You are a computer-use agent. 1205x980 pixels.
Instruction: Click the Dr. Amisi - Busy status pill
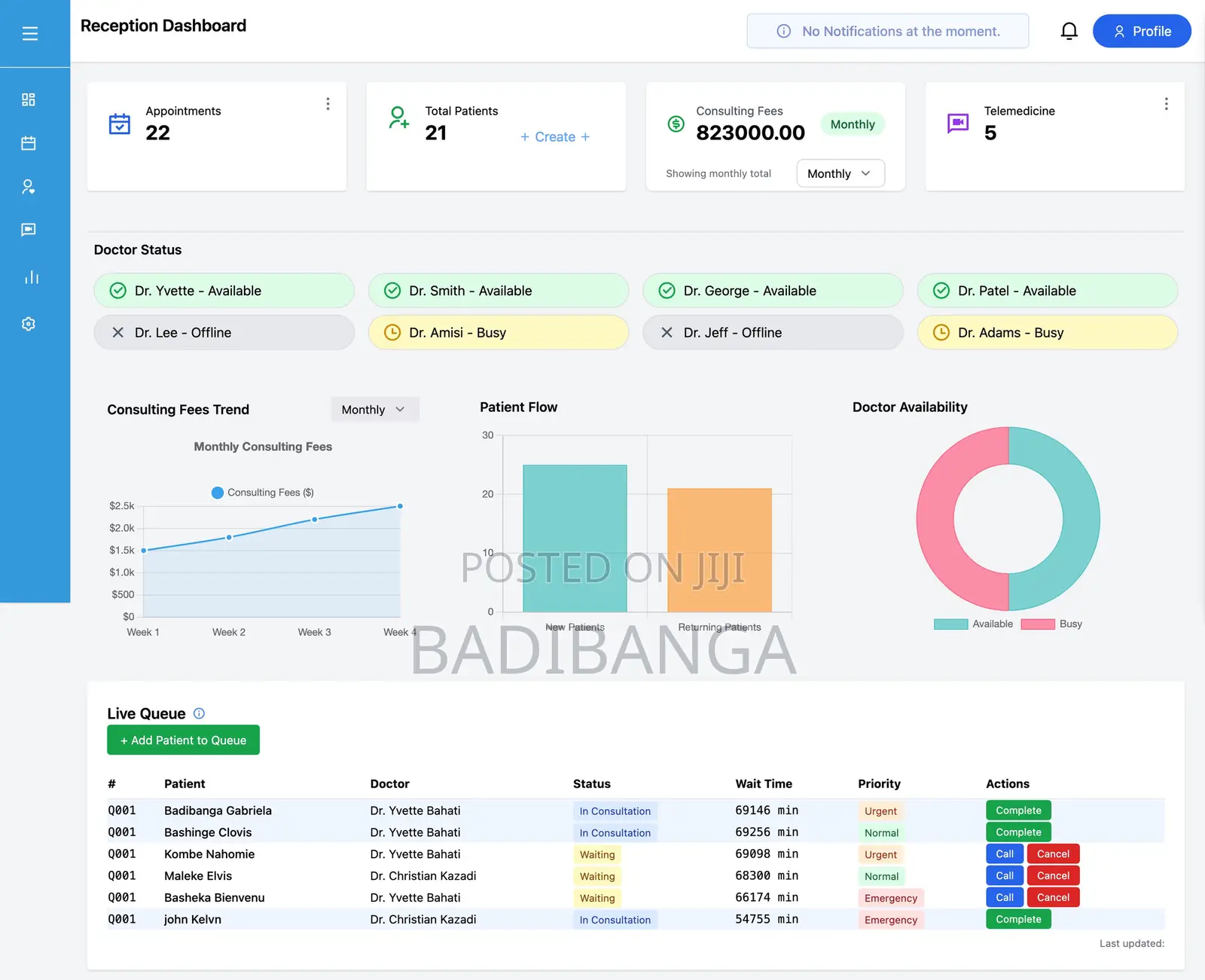[499, 332]
